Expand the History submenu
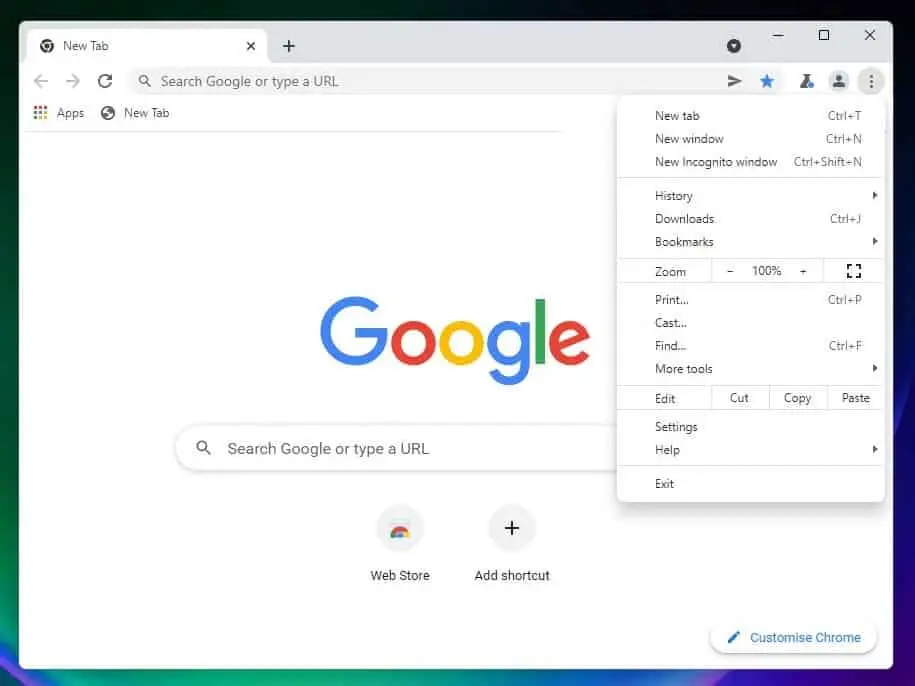The height and width of the screenshot is (686, 915). [750, 195]
